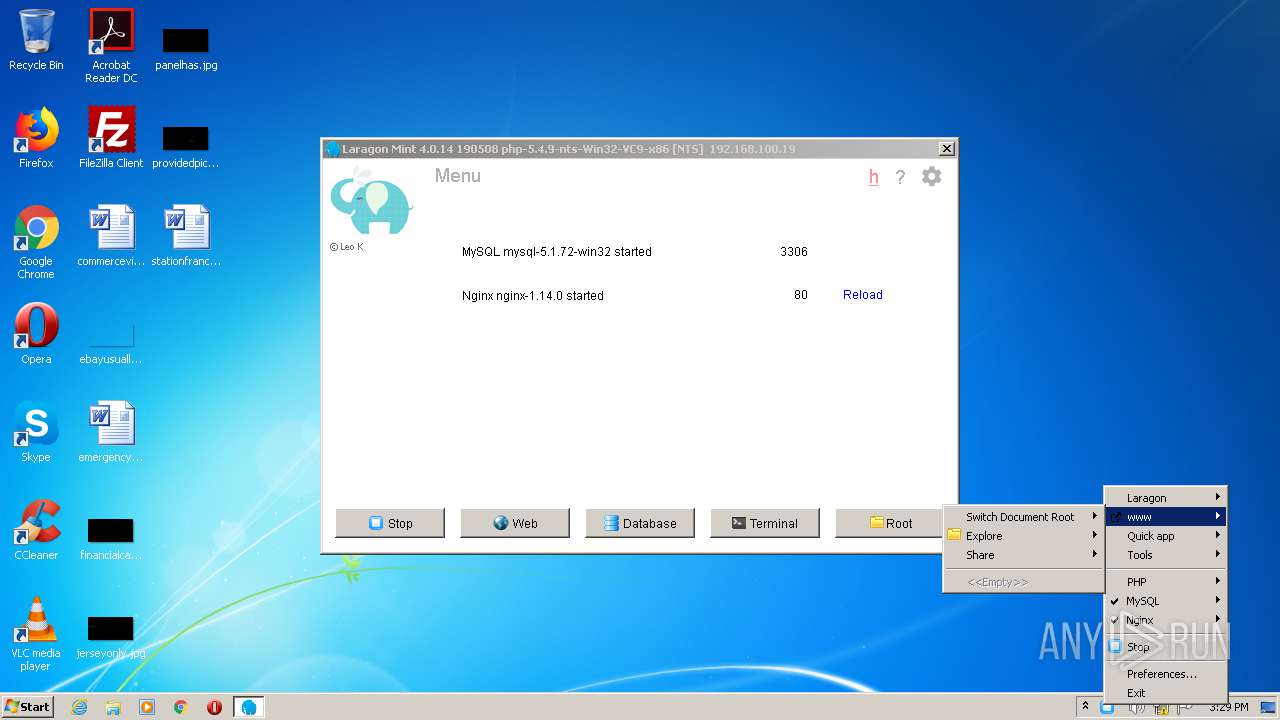Viewport: 1280px width, 720px height.
Task: Click Stop in the tray context menu
Action: point(1165,647)
